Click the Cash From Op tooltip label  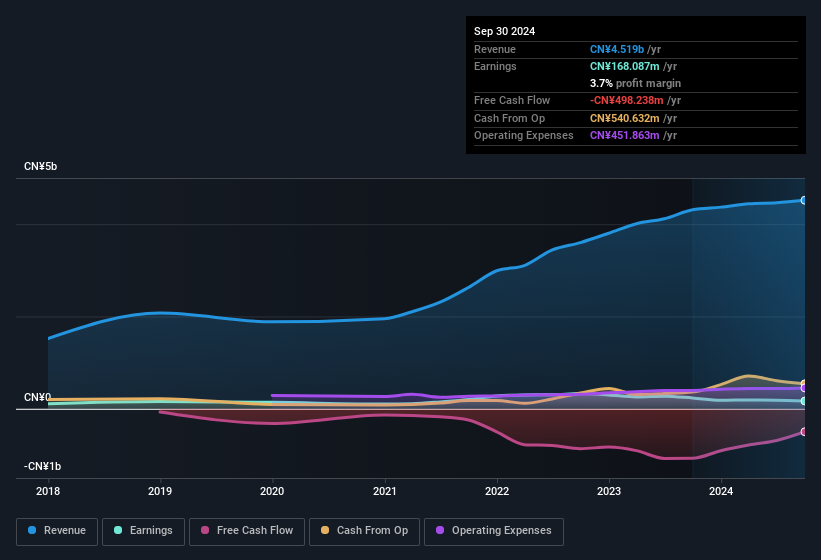[509, 118]
